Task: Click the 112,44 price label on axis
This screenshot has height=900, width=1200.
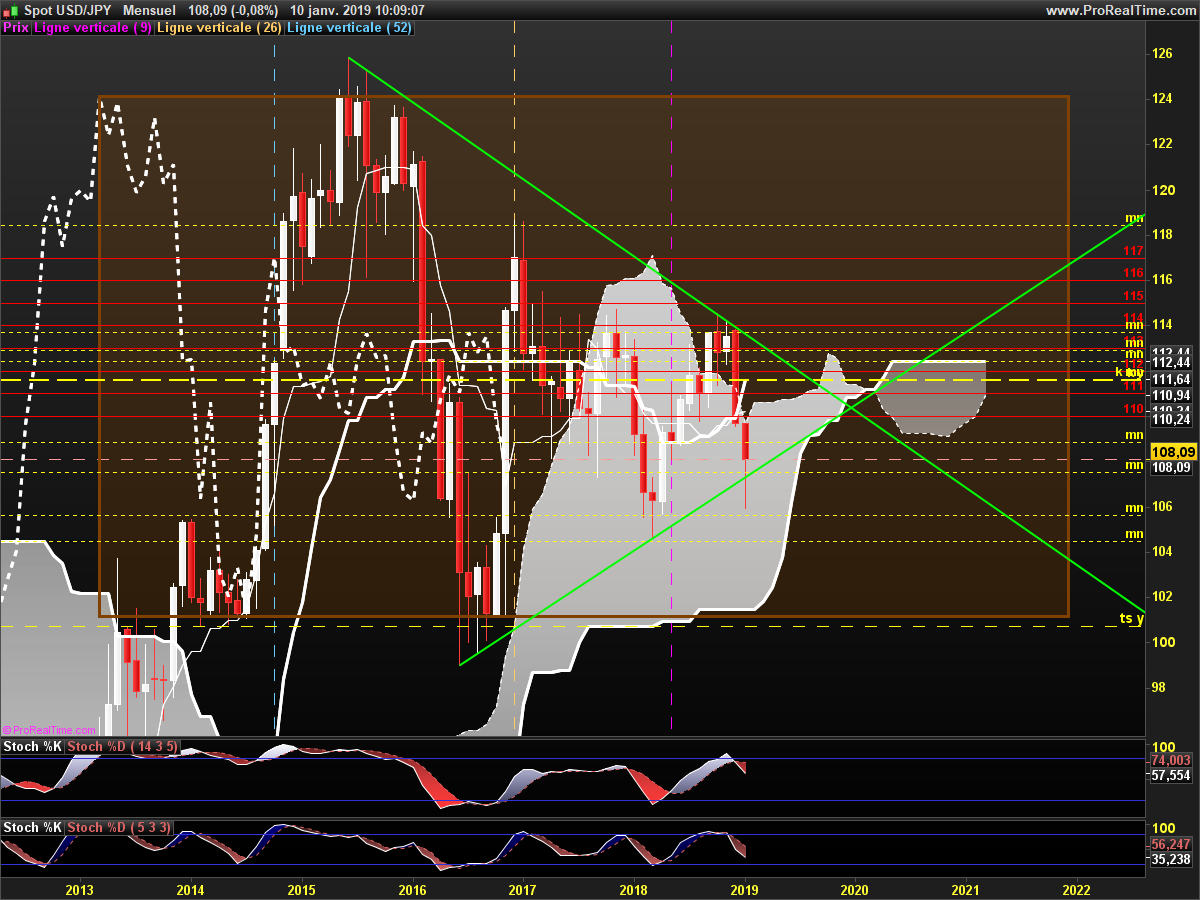Action: 1171,362
